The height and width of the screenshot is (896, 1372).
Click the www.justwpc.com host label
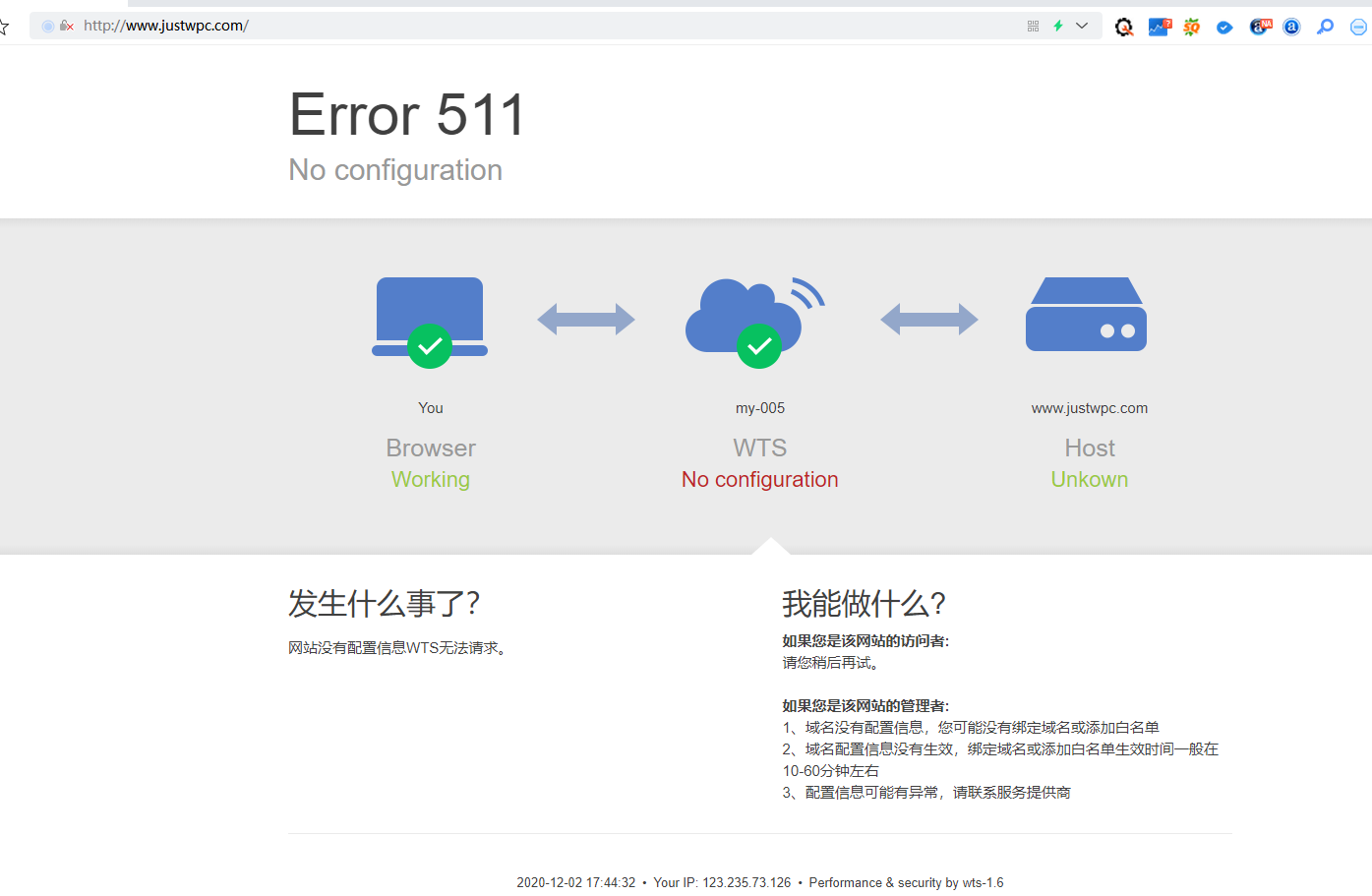1089,408
